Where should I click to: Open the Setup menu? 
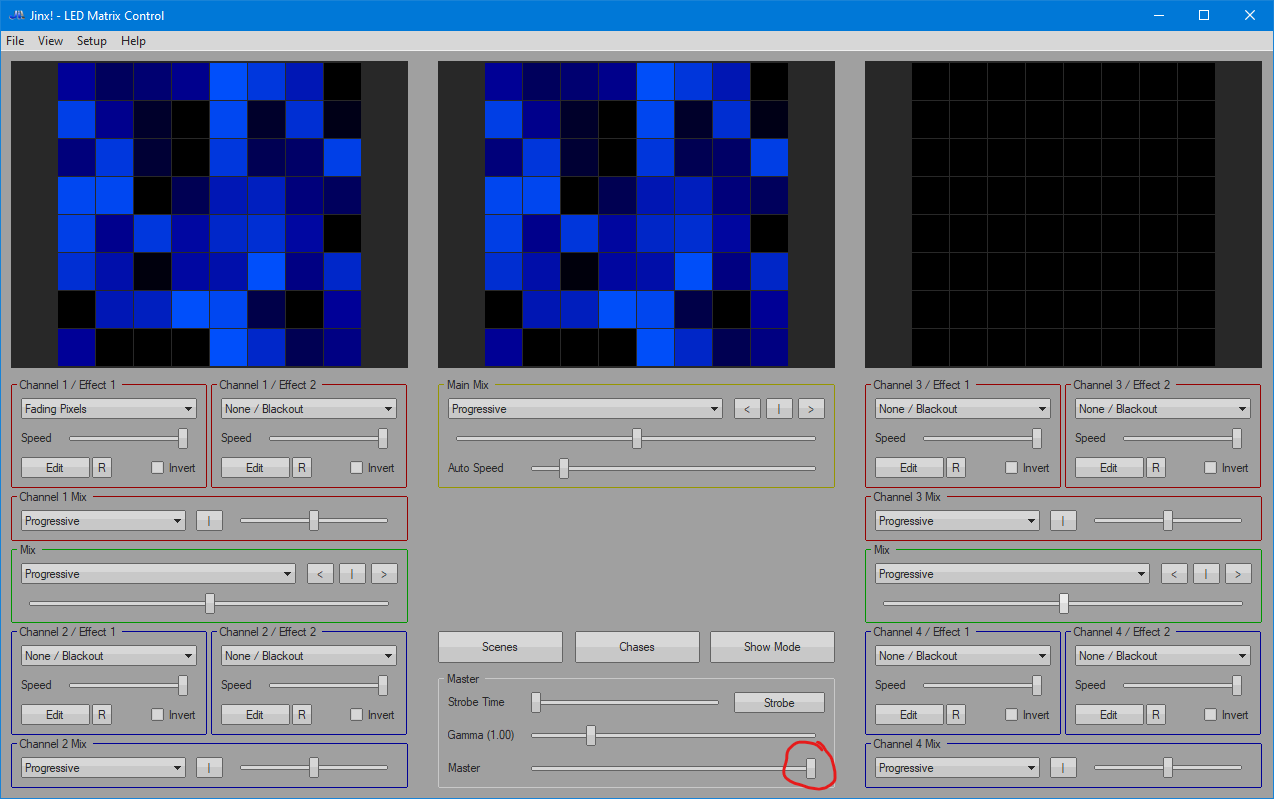(91, 41)
